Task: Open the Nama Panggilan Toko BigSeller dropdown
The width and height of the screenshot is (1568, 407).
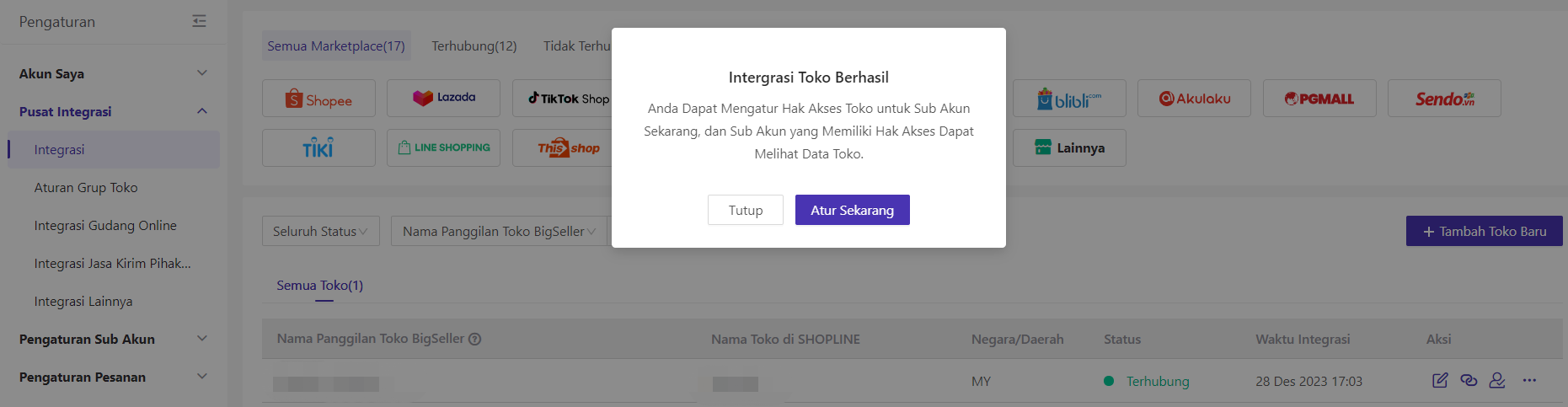Action: [499, 231]
